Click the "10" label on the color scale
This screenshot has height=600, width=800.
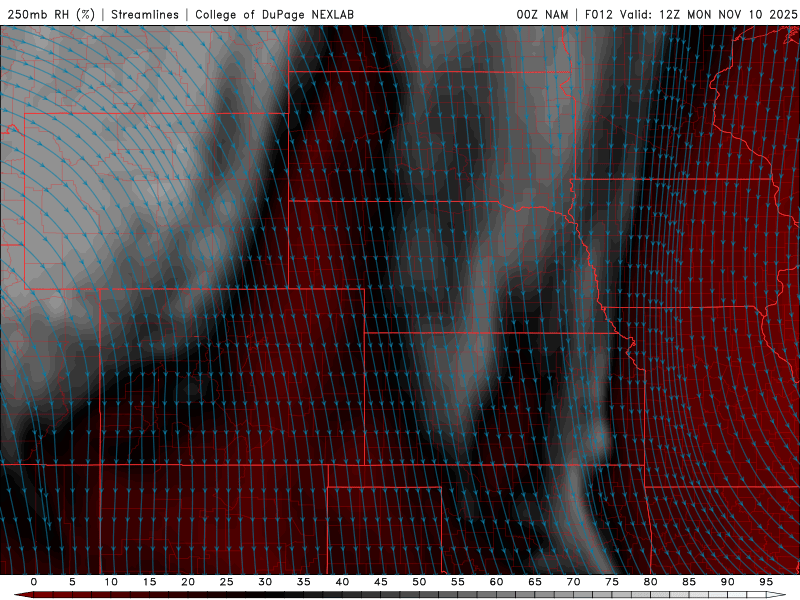pos(111,582)
